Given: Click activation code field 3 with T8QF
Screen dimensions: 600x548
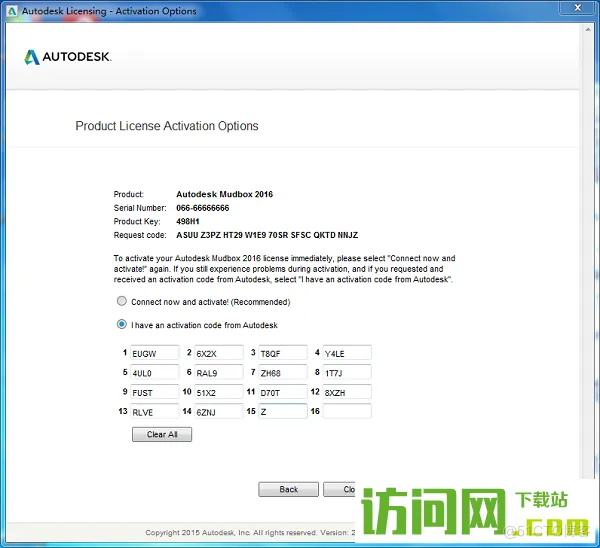Looking at the screenshot, I should click(x=283, y=353).
